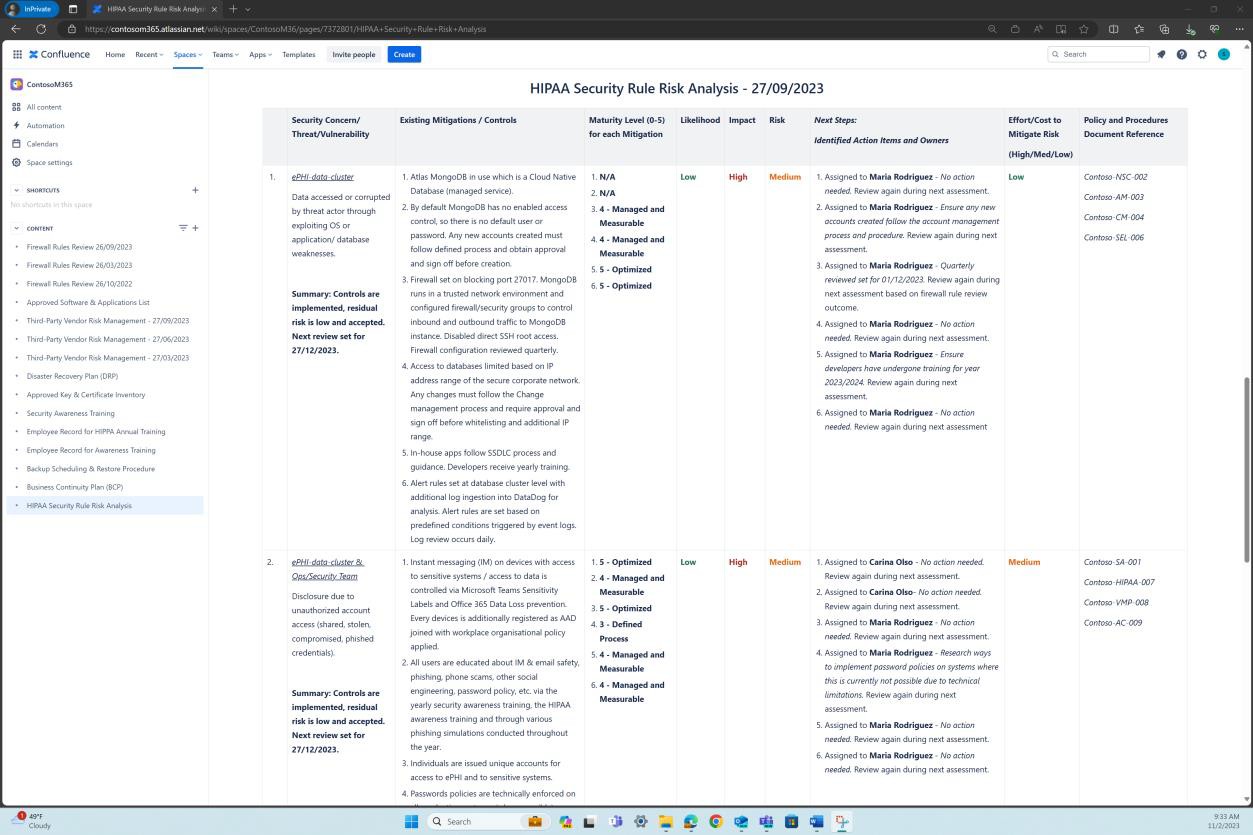Screen dimensions: 1253x835
Task: Toggle split screen in Edge toolbar
Action: click(x=1113, y=29)
